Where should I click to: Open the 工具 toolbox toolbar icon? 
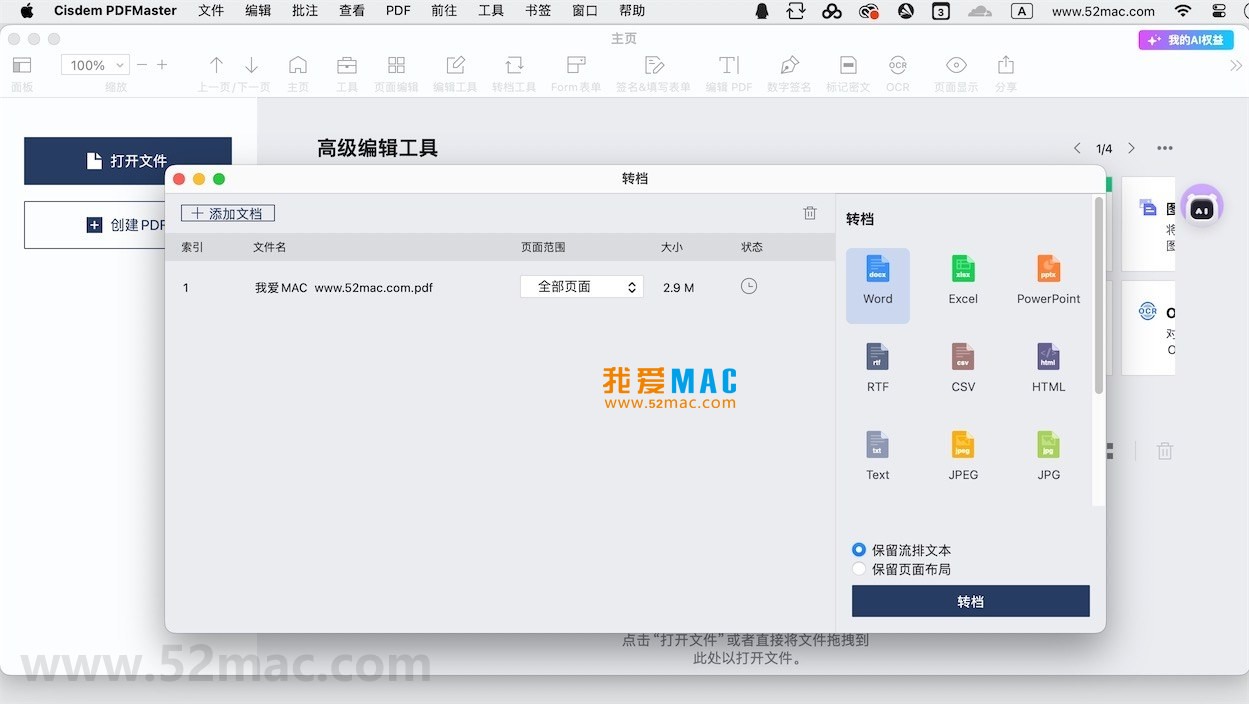point(347,65)
